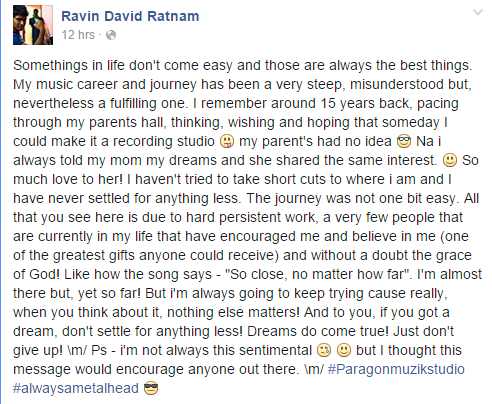Screen dimensions: 492x404
Task: Click the public globe privacy icon
Action: [x=111, y=35]
